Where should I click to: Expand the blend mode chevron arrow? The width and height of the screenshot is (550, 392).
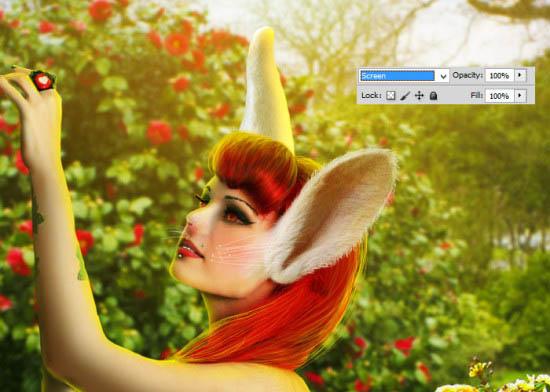click(443, 76)
